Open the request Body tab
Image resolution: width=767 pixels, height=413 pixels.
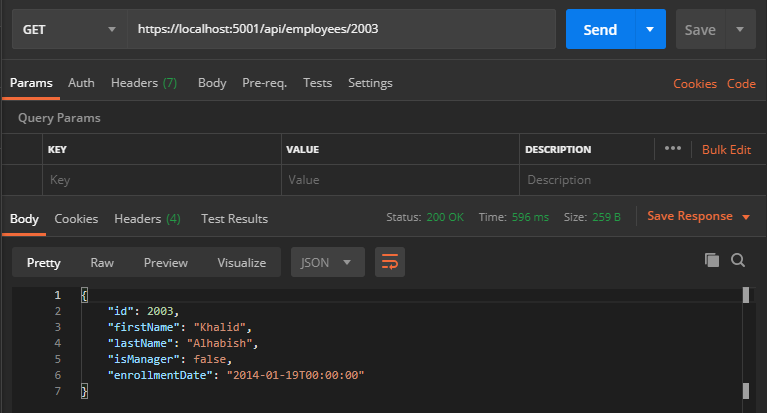coord(212,83)
